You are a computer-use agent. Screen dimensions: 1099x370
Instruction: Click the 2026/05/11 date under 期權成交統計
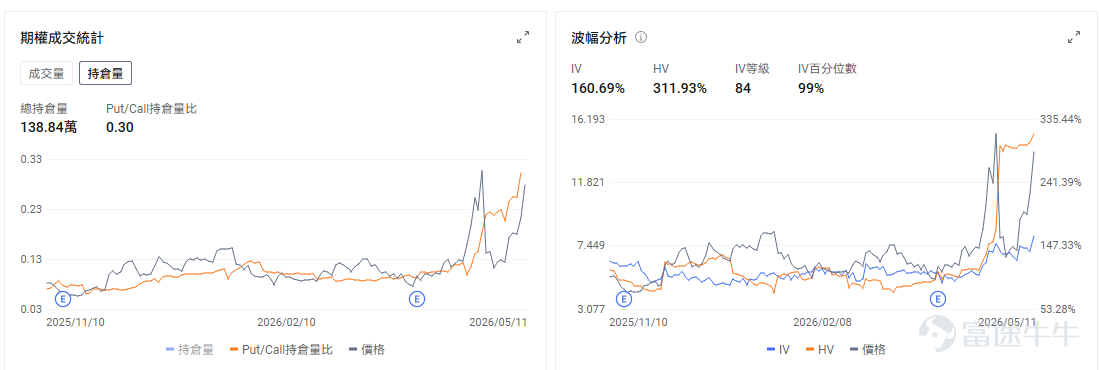point(497,322)
